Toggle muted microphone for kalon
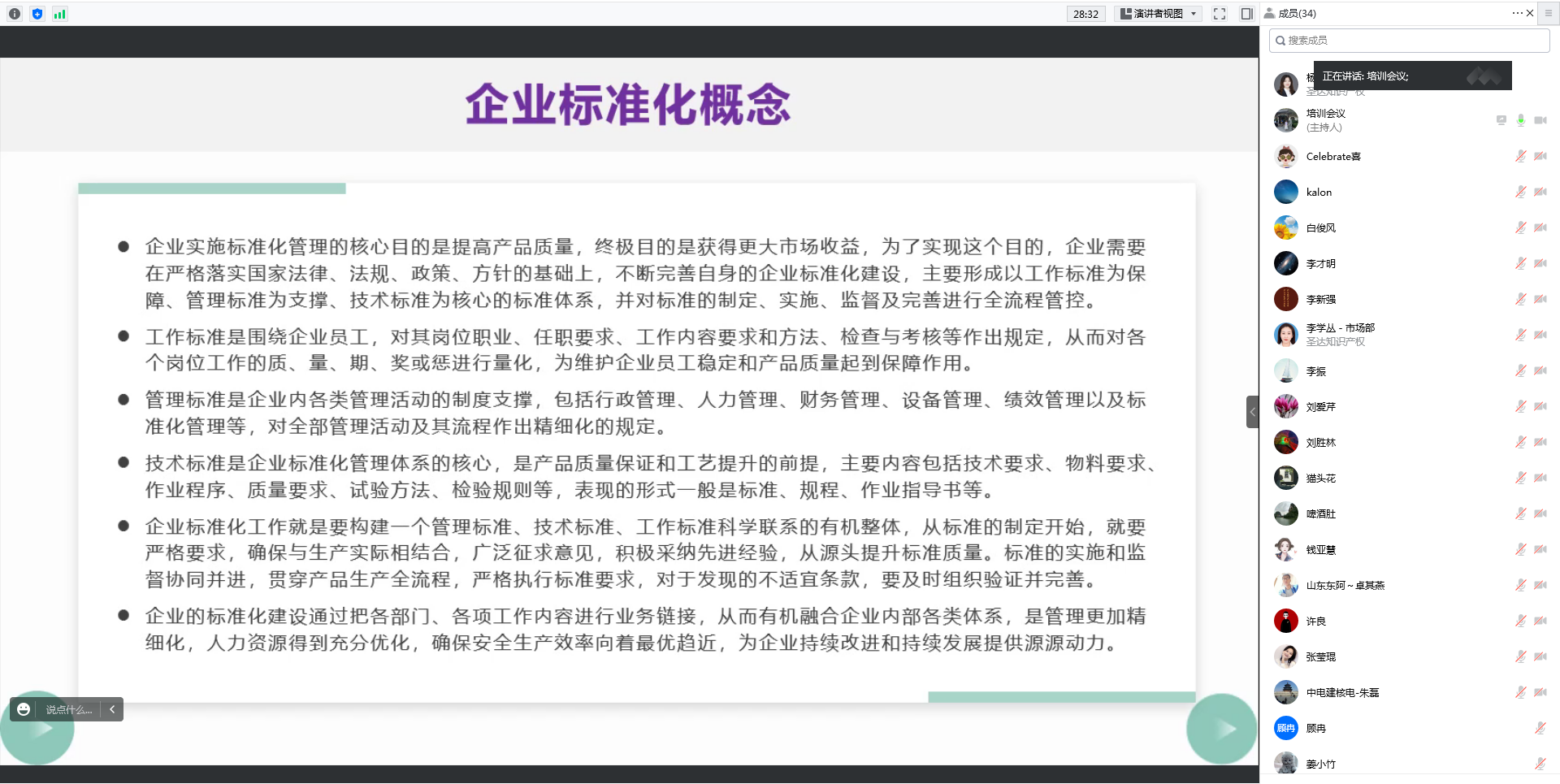Viewport: 1560px width, 784px height. click(x=1521, y=192)
